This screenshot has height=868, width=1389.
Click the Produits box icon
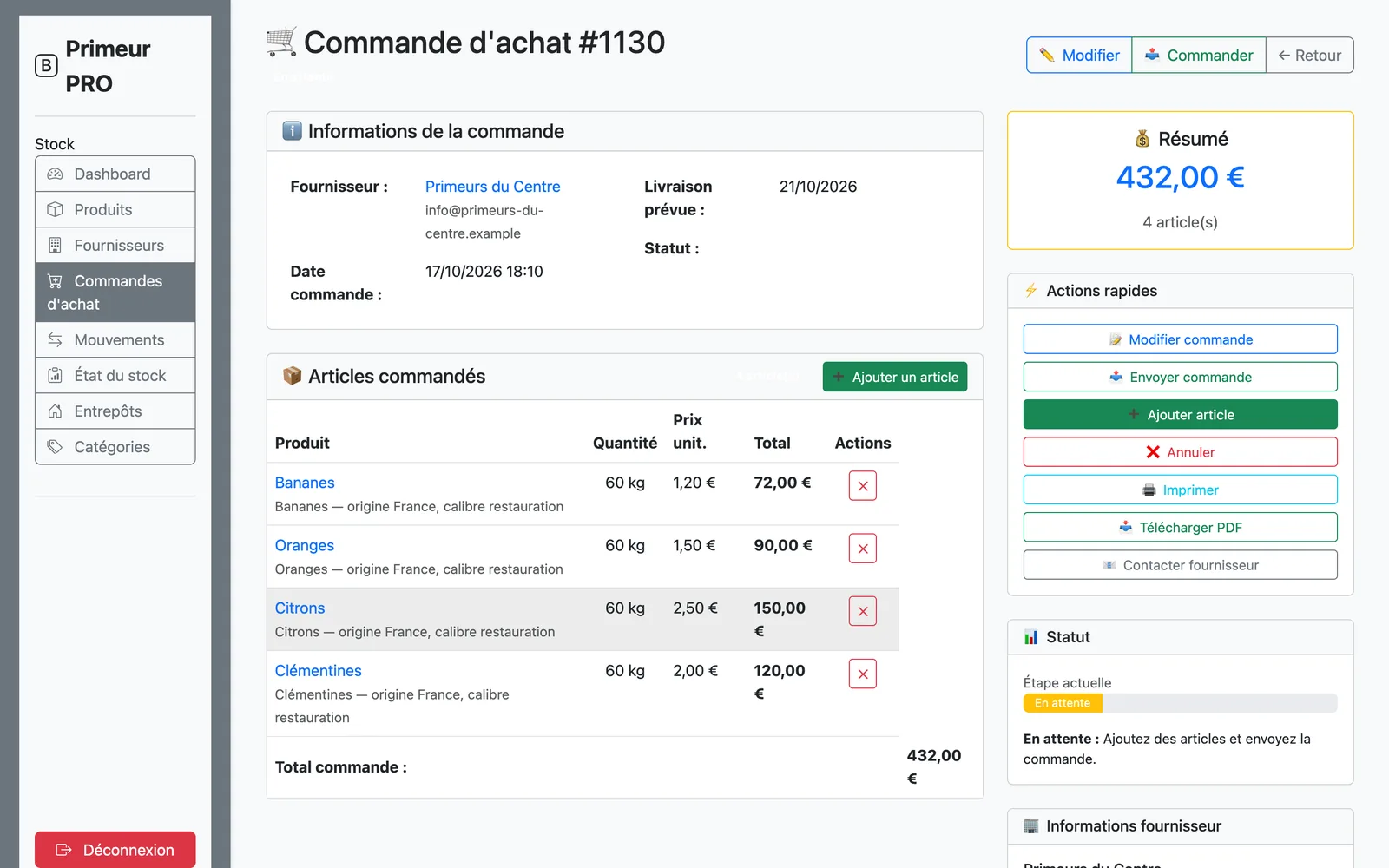55,209
